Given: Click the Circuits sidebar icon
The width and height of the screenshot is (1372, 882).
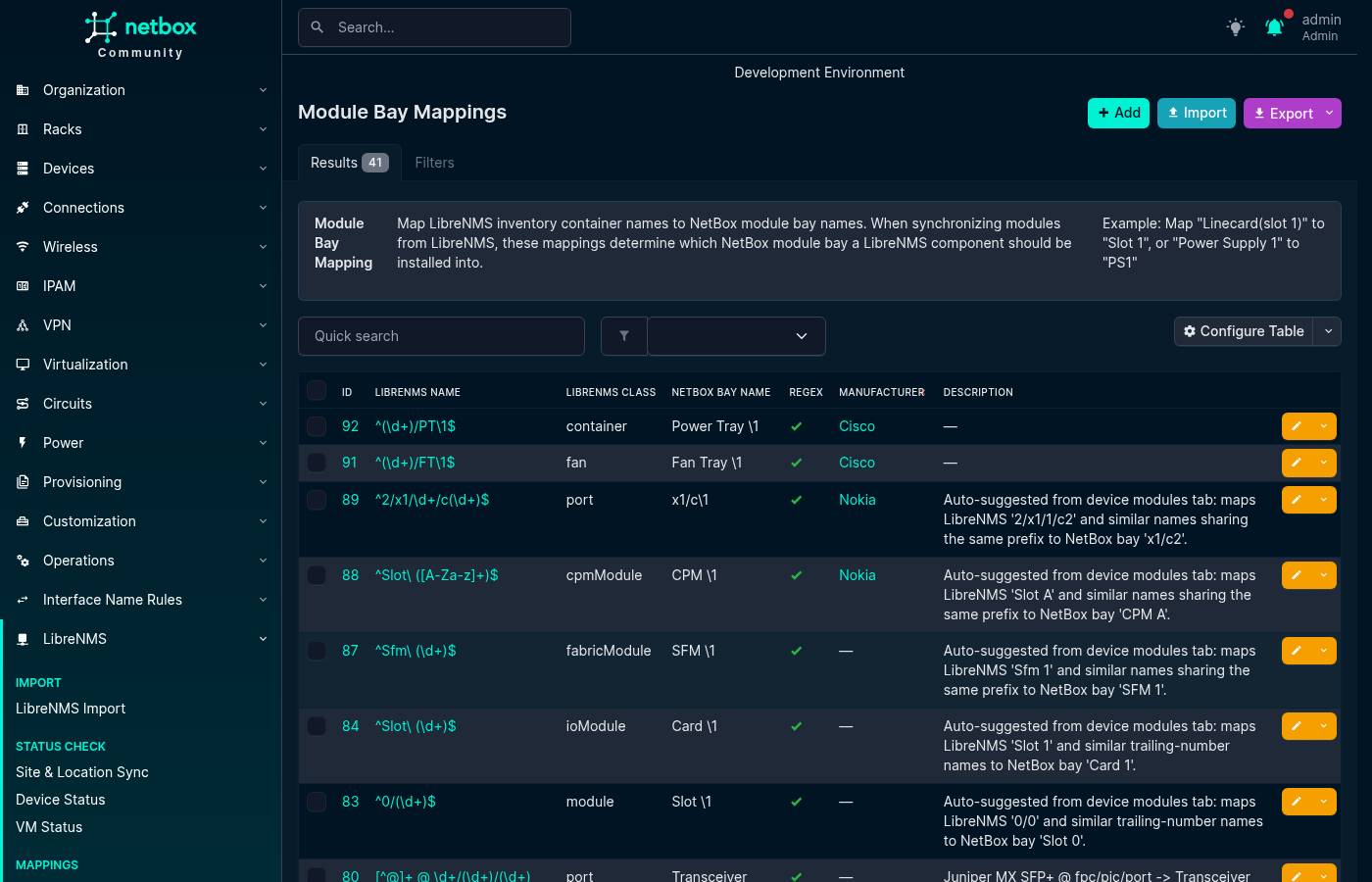Looking at the screenshot, I should (x=23, y=404).
